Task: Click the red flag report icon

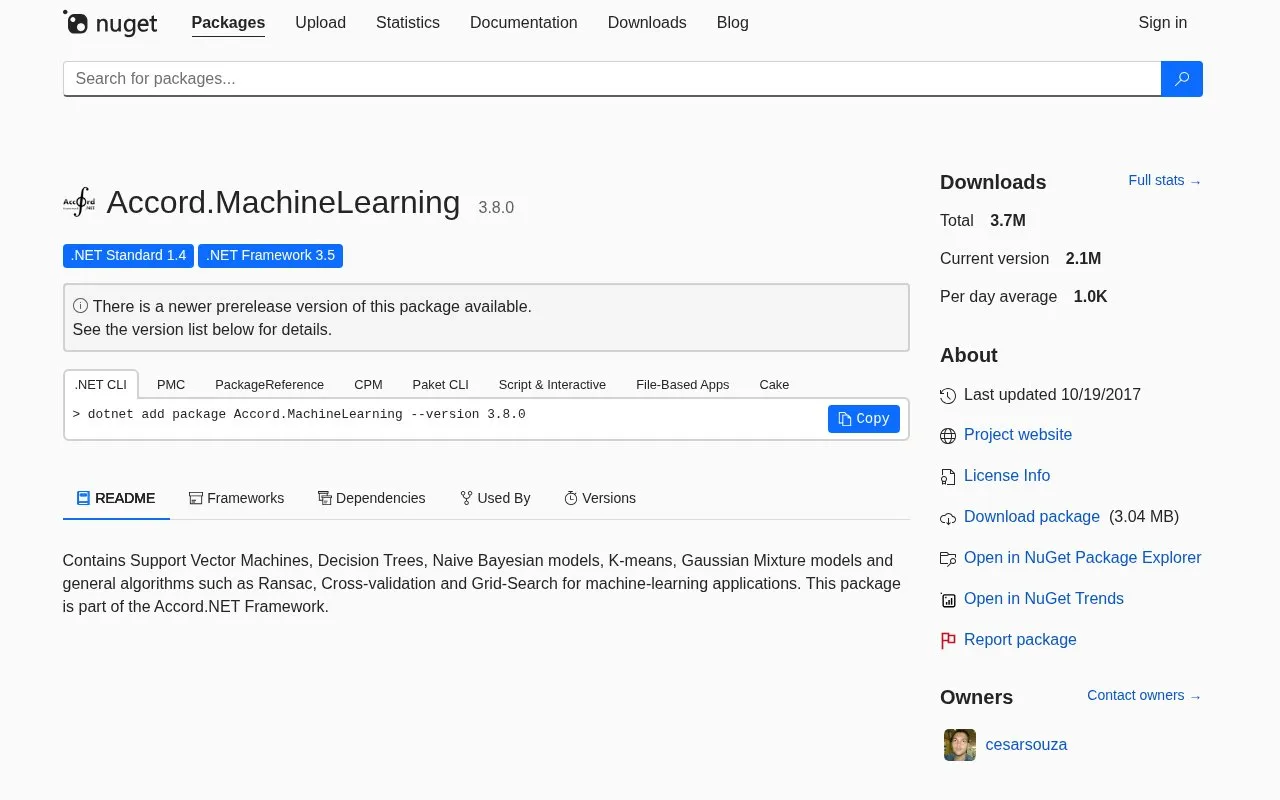Action: [x=948, y=641]
